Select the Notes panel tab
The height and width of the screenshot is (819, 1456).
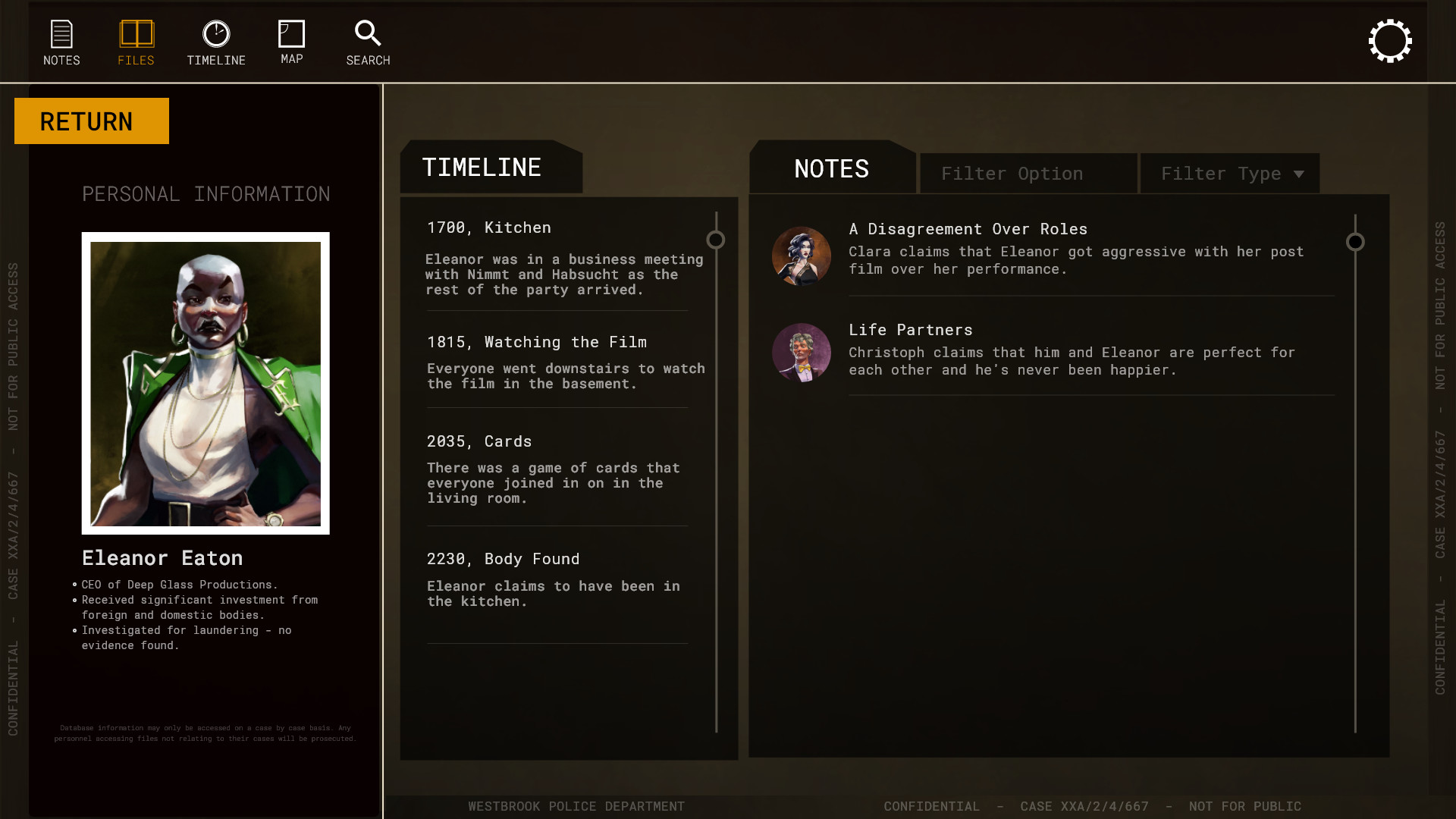[832, 168]
